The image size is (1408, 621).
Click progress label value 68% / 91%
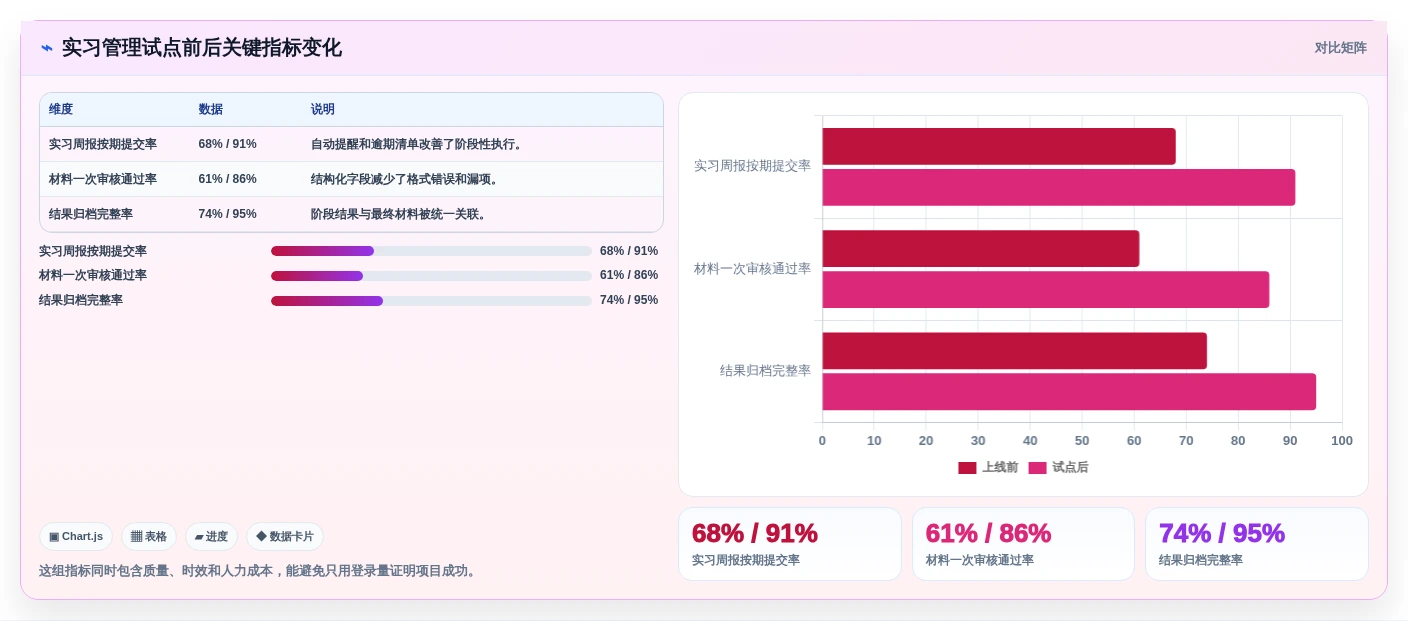(x=629, y=251)
